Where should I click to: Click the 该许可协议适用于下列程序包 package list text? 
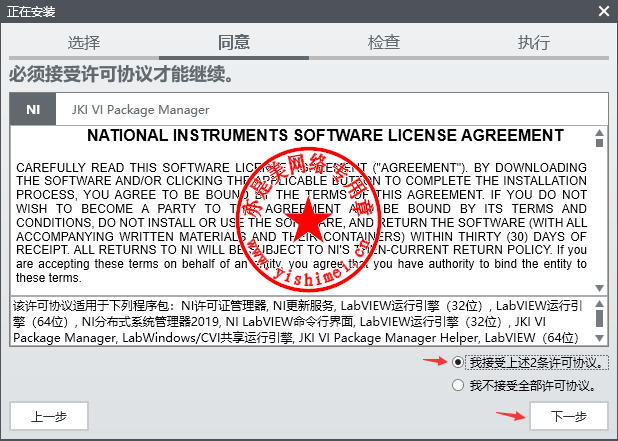coord(299,322)
